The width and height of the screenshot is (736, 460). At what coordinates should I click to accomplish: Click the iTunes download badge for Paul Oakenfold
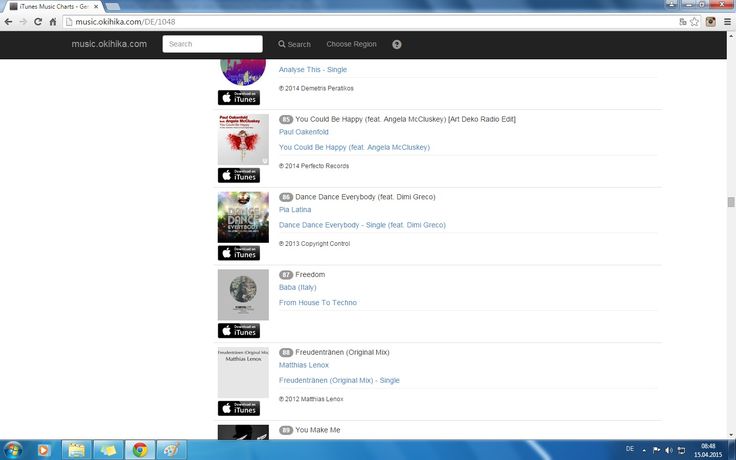238,175
